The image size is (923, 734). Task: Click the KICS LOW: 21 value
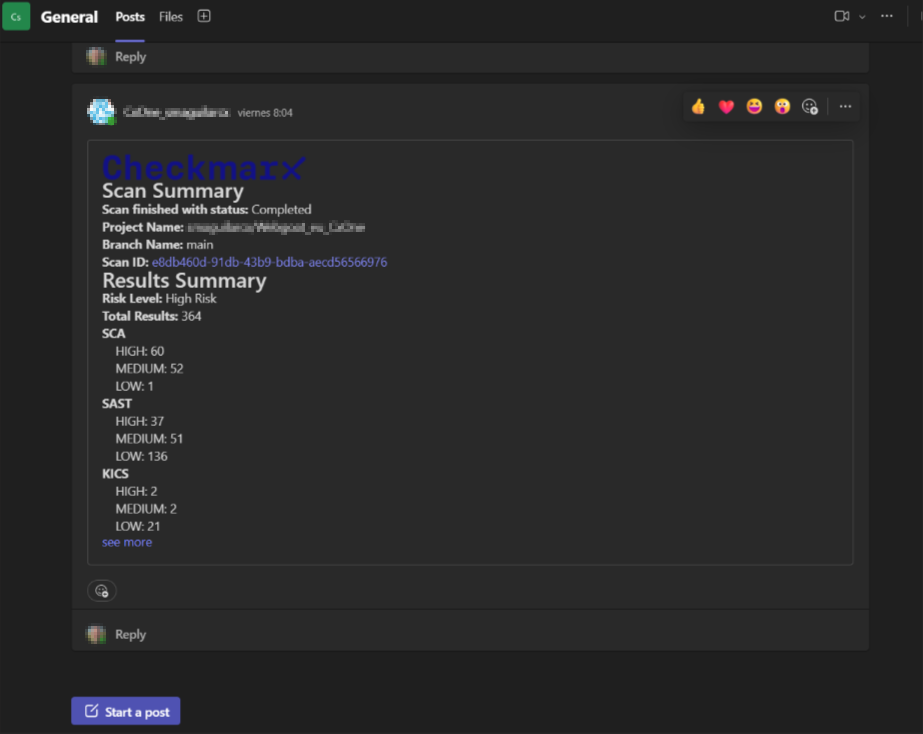coord(138,526)
